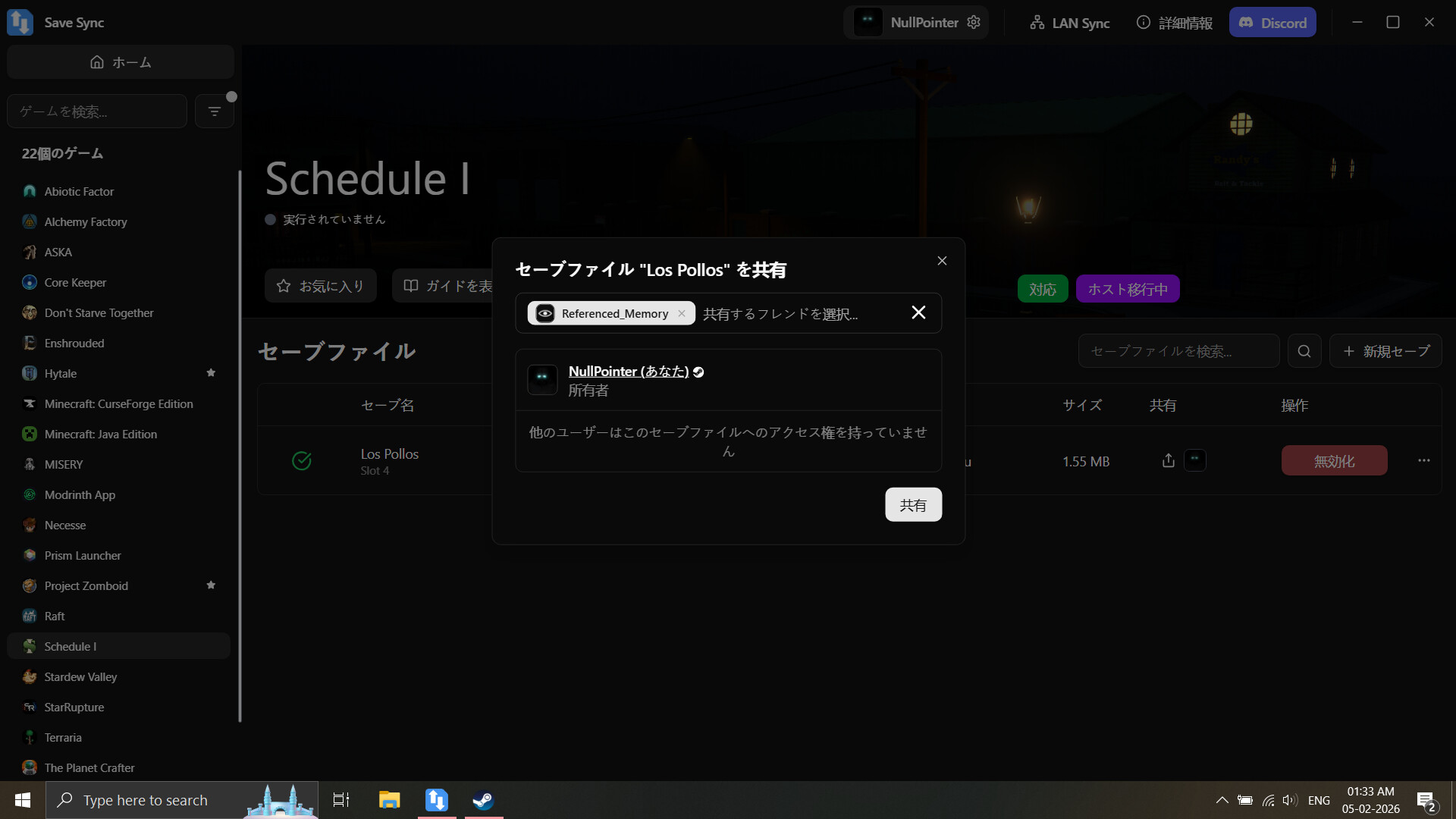Viewport: 1456px width, 819px height.
Task: Click the Modrinth App icon
Action: [30, 494]
